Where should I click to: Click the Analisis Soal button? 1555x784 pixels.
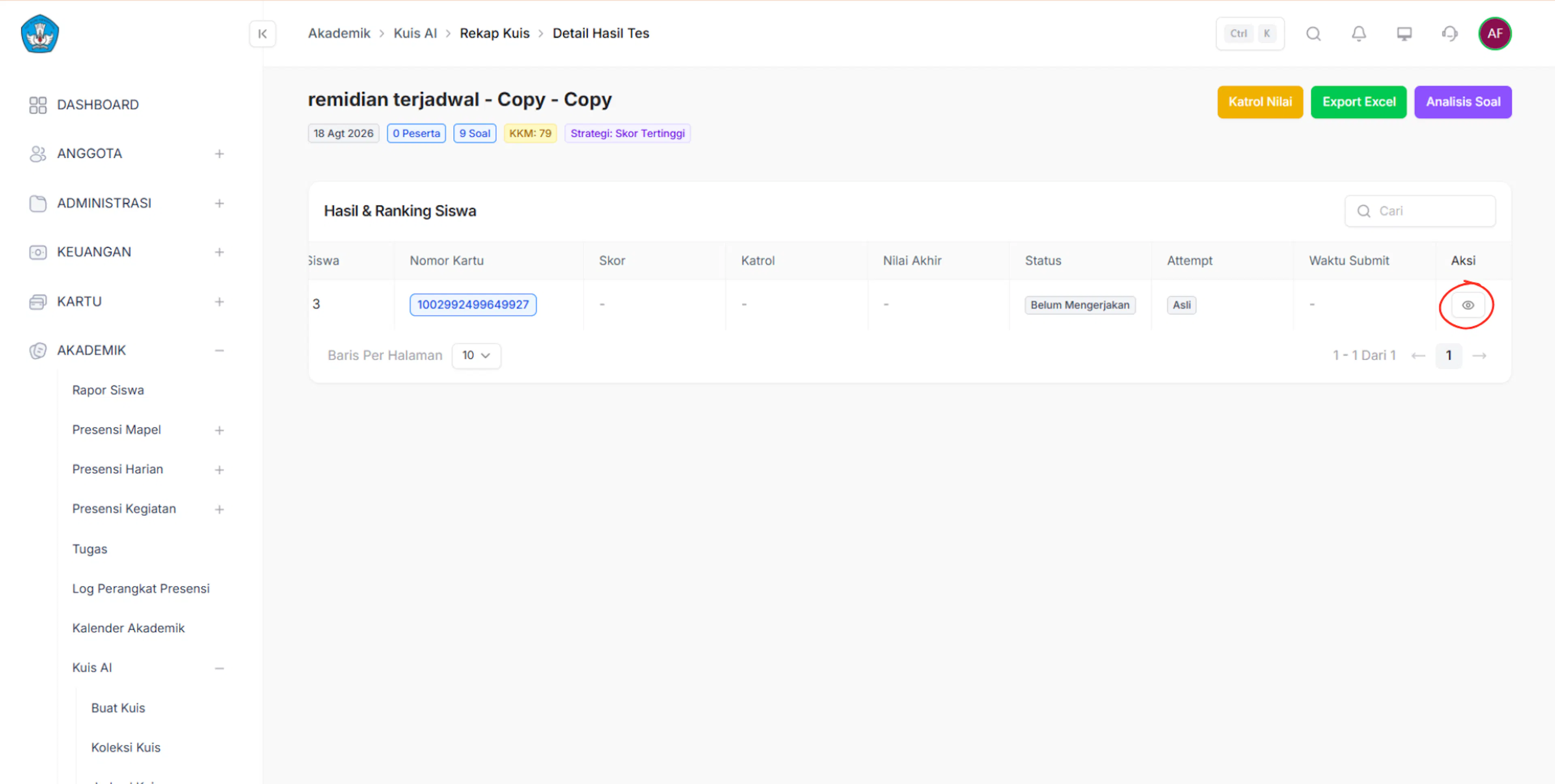[1463, 102]
